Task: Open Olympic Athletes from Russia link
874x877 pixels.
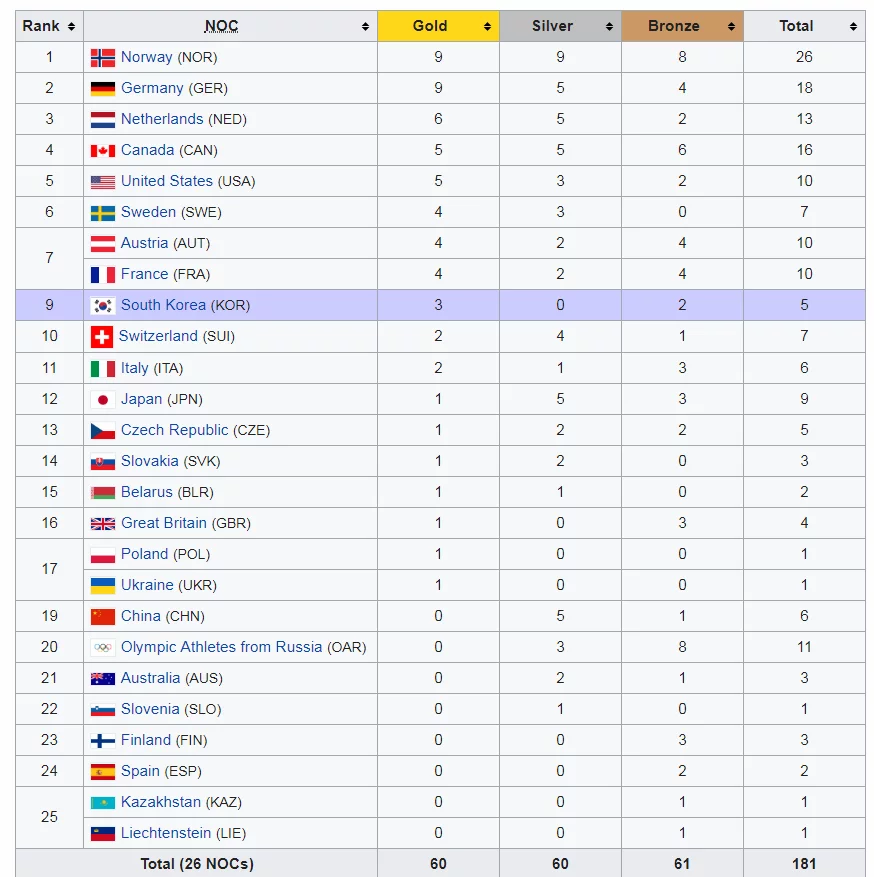Action: (221, 647)
